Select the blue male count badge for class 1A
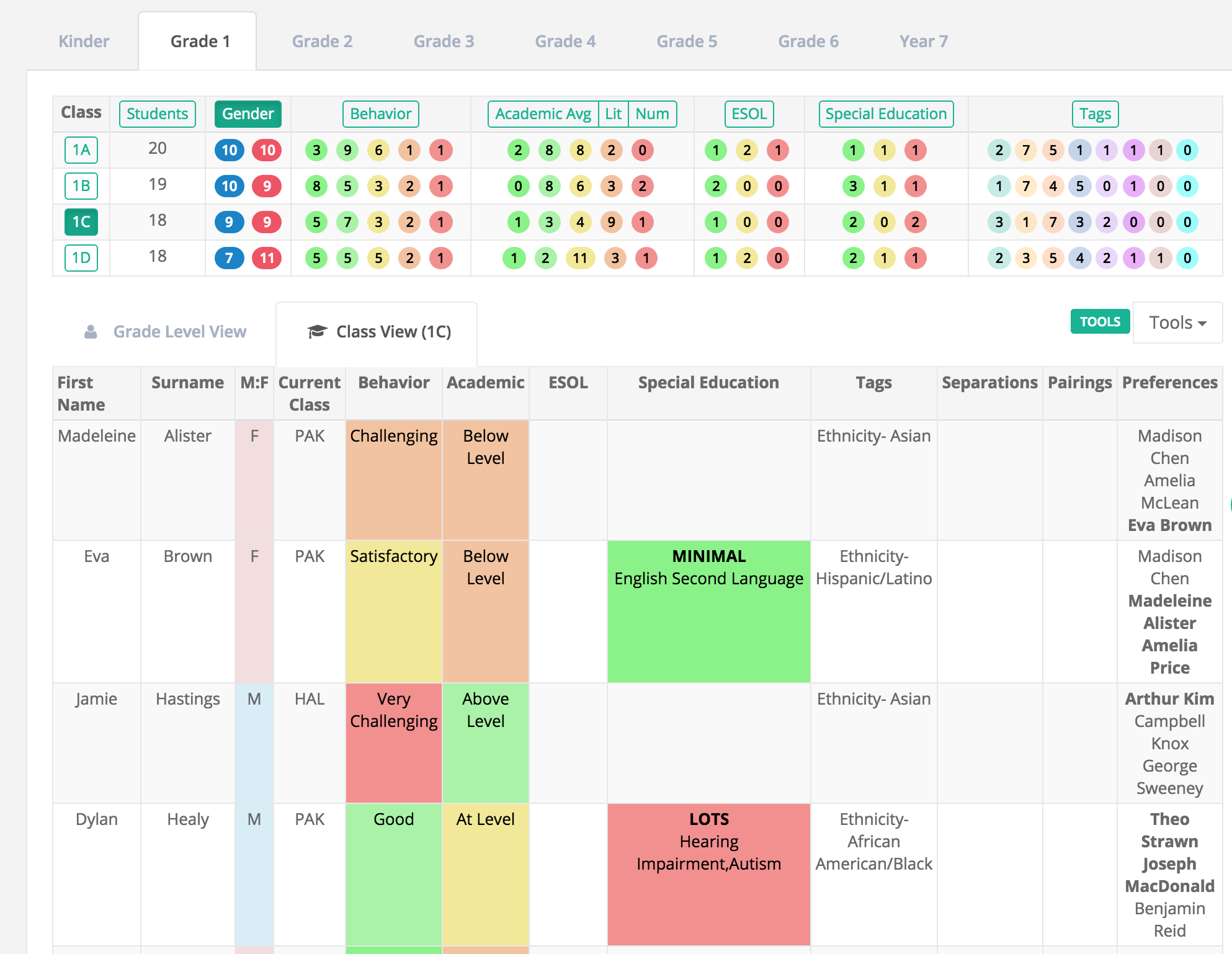This screenshot has height=954, width=1232. point(230,150)
